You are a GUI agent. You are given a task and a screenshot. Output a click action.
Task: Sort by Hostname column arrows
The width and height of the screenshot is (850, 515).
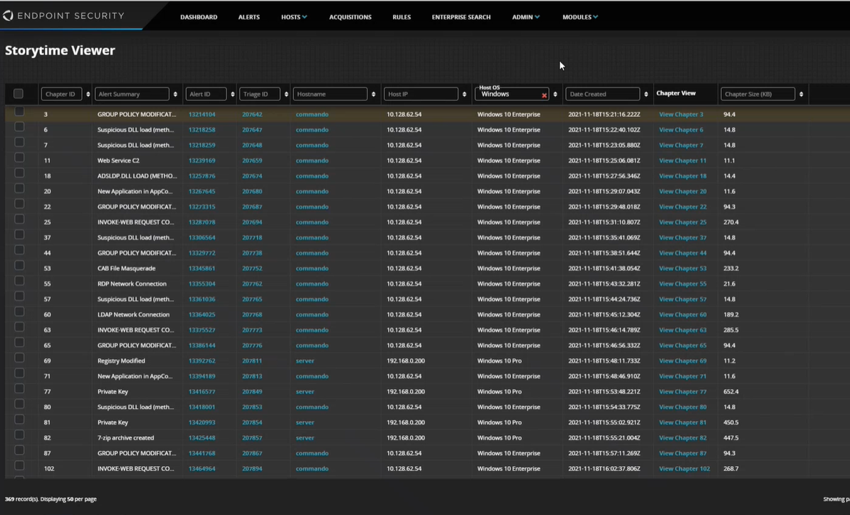(x=374, y=94)
